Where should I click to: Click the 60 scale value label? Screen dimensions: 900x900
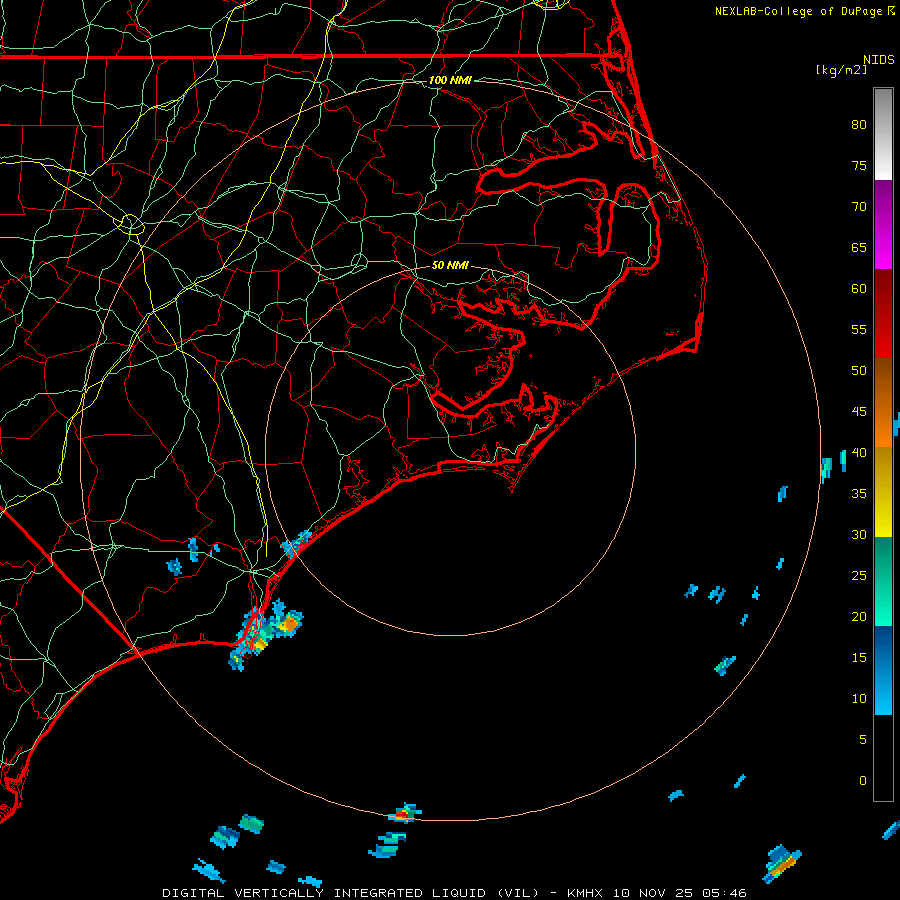tap(859, 289)
